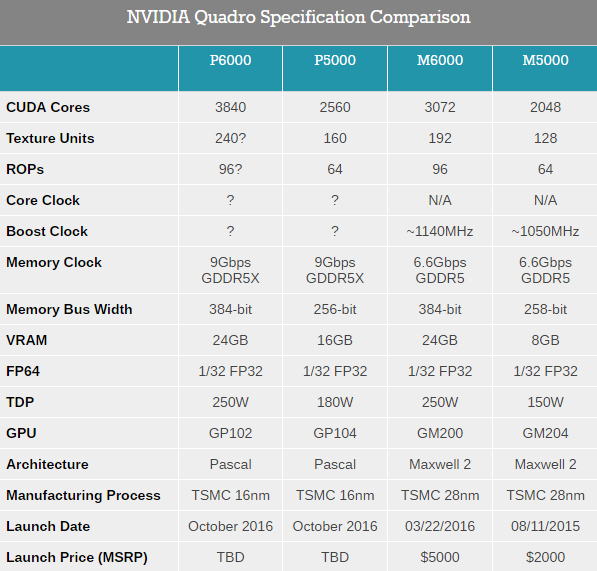Click the 96? ROPs cell
Image resolution: width=597 pixels, height=571 pixels.
230,169
